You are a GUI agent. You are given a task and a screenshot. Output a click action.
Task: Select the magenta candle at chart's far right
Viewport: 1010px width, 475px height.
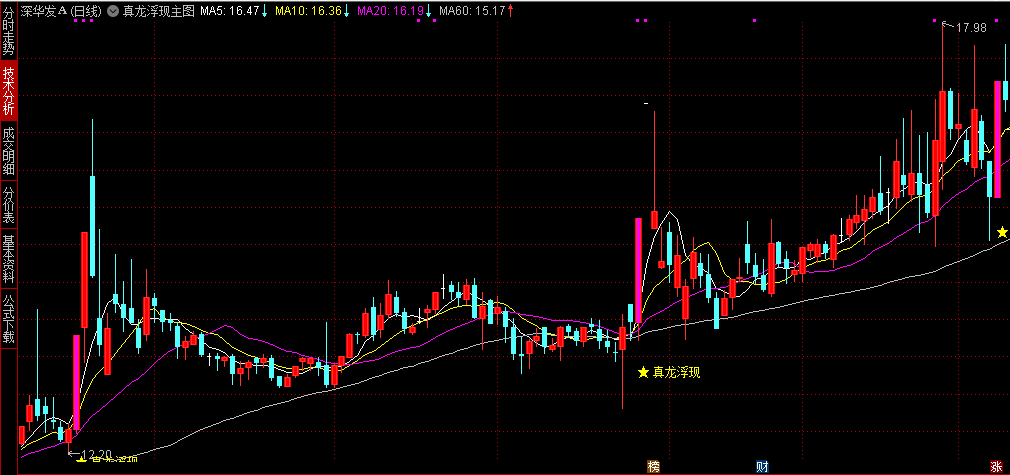coord(998,140)
